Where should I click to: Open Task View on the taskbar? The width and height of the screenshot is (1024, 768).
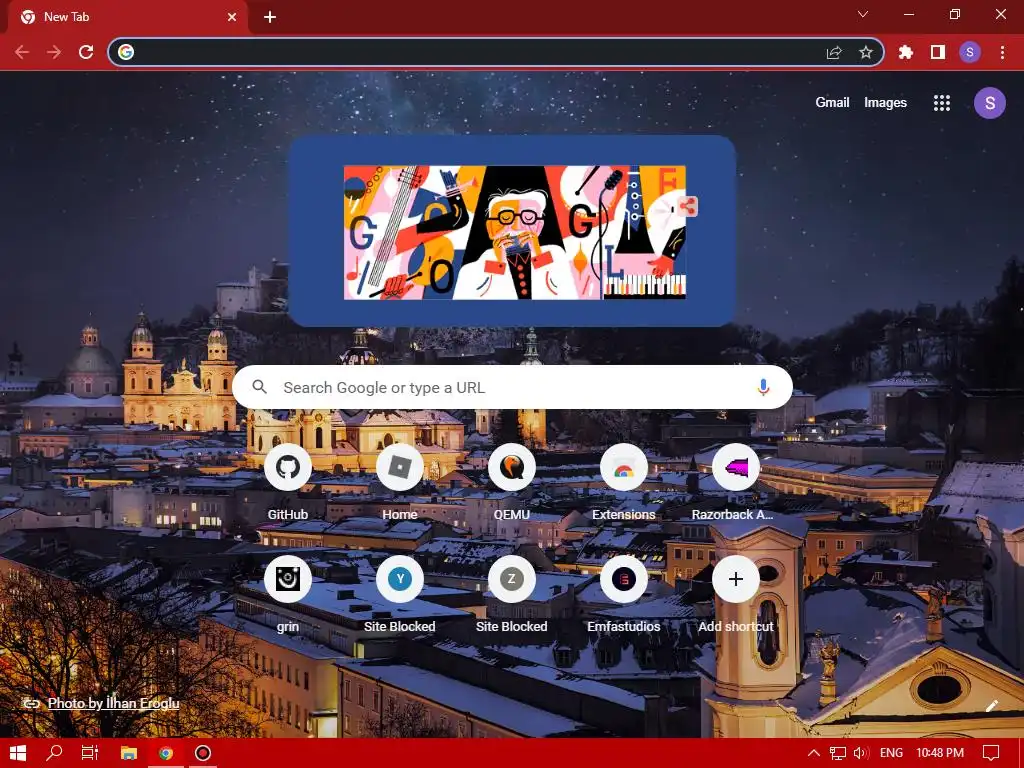[x=90, y=753]
